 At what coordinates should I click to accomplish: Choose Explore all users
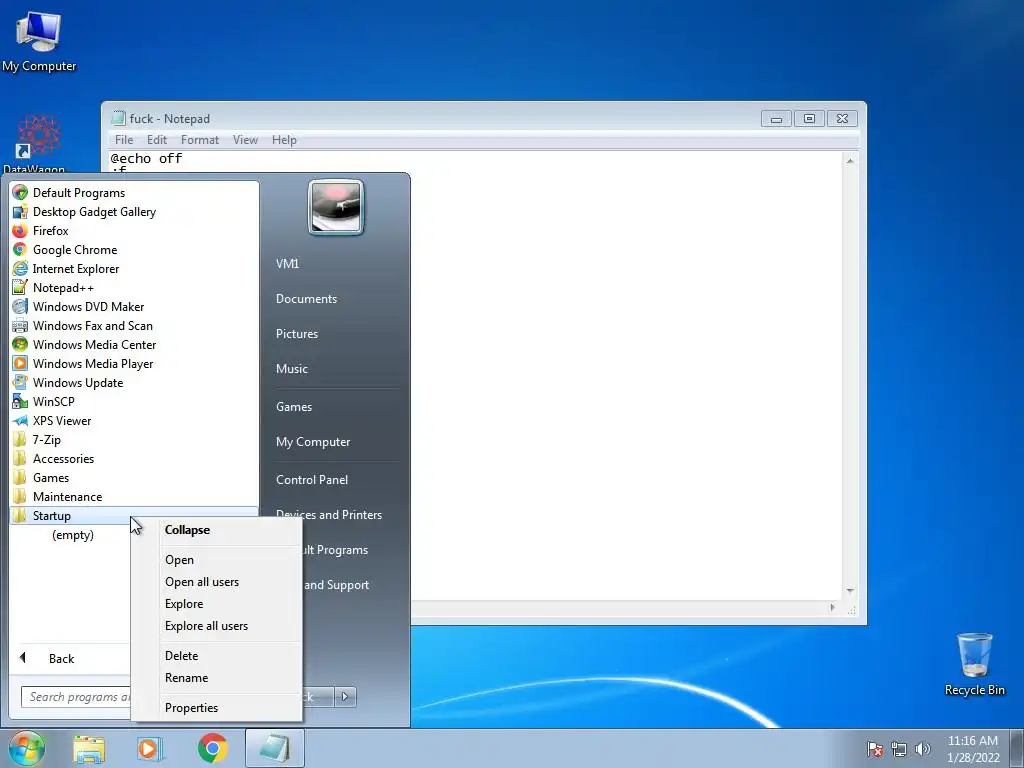pos(217,626)
